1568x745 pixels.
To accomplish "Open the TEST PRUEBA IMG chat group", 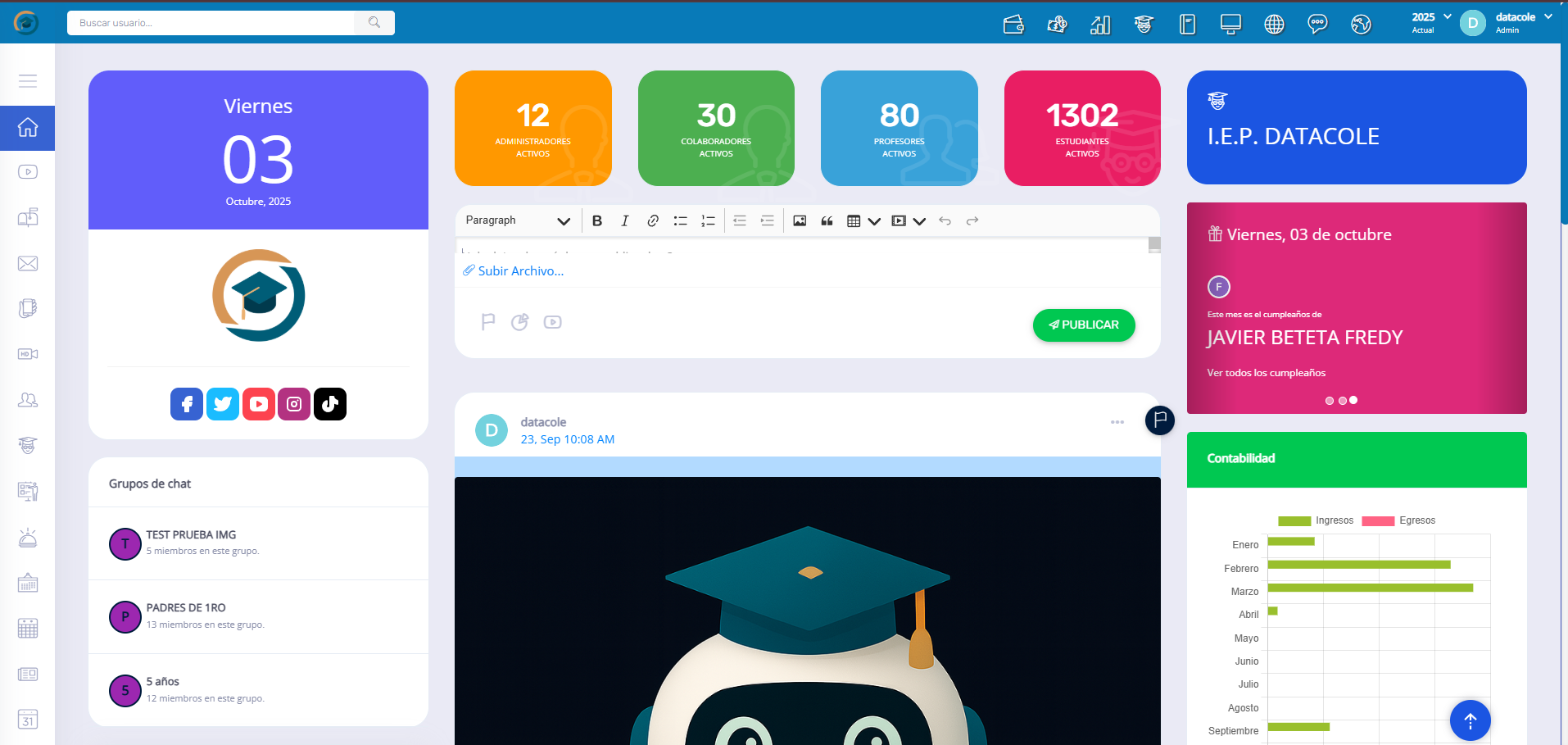I will tap(258, 543).
